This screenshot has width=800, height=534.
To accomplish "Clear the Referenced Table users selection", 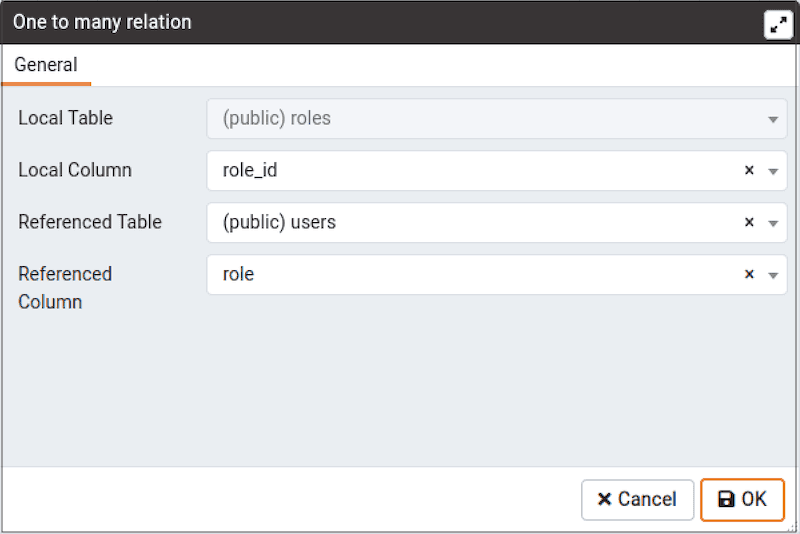I will [749, 223].
